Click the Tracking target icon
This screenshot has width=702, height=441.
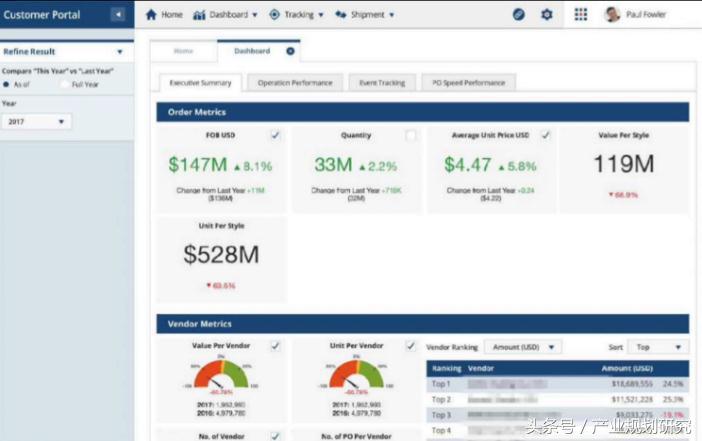[x=274, y=15]
